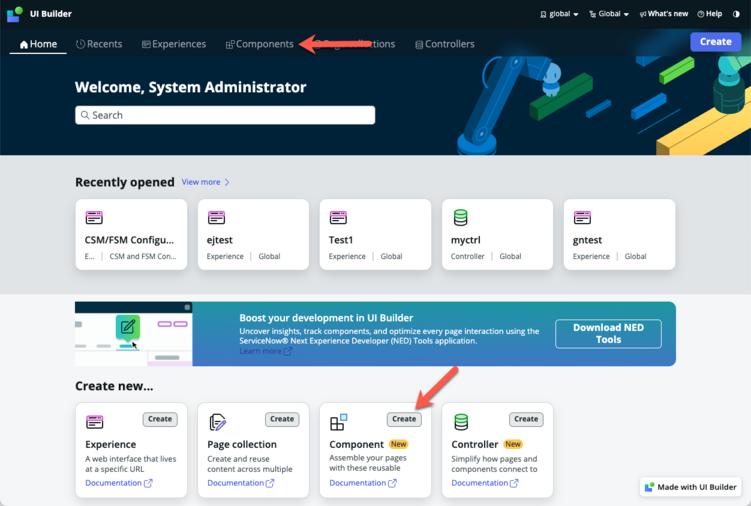This screenshot has width=751, height=506.
Task: Click the magnifier icon in Search box
Action: (x=85, y=115)
